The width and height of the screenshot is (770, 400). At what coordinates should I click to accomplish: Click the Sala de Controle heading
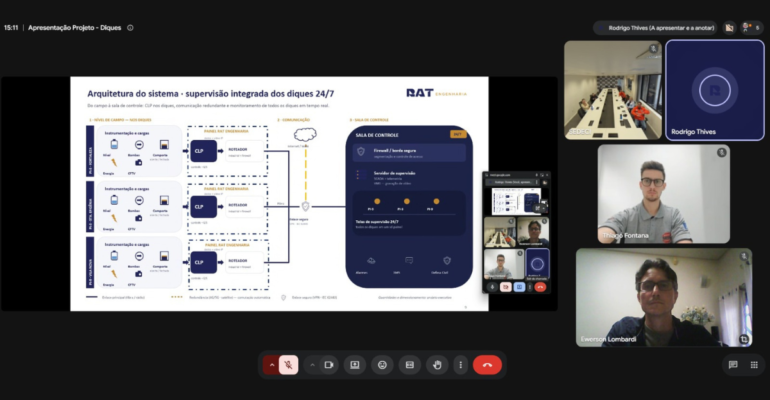coord(377,135)
